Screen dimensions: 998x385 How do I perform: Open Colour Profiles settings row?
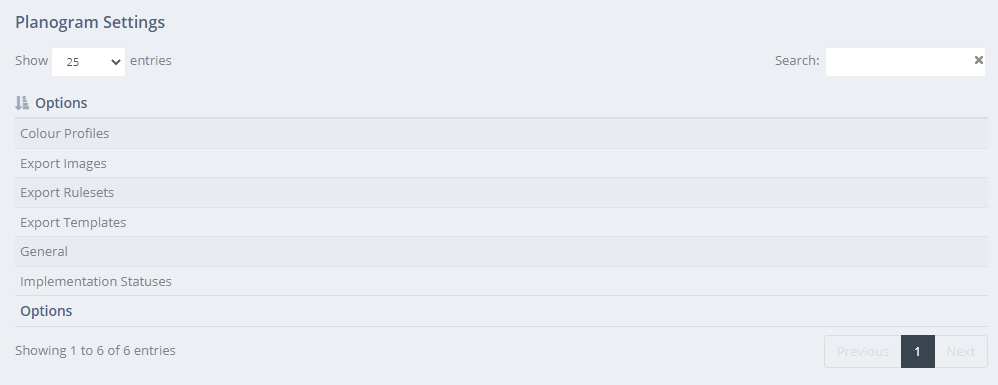[x=502, y=134]
